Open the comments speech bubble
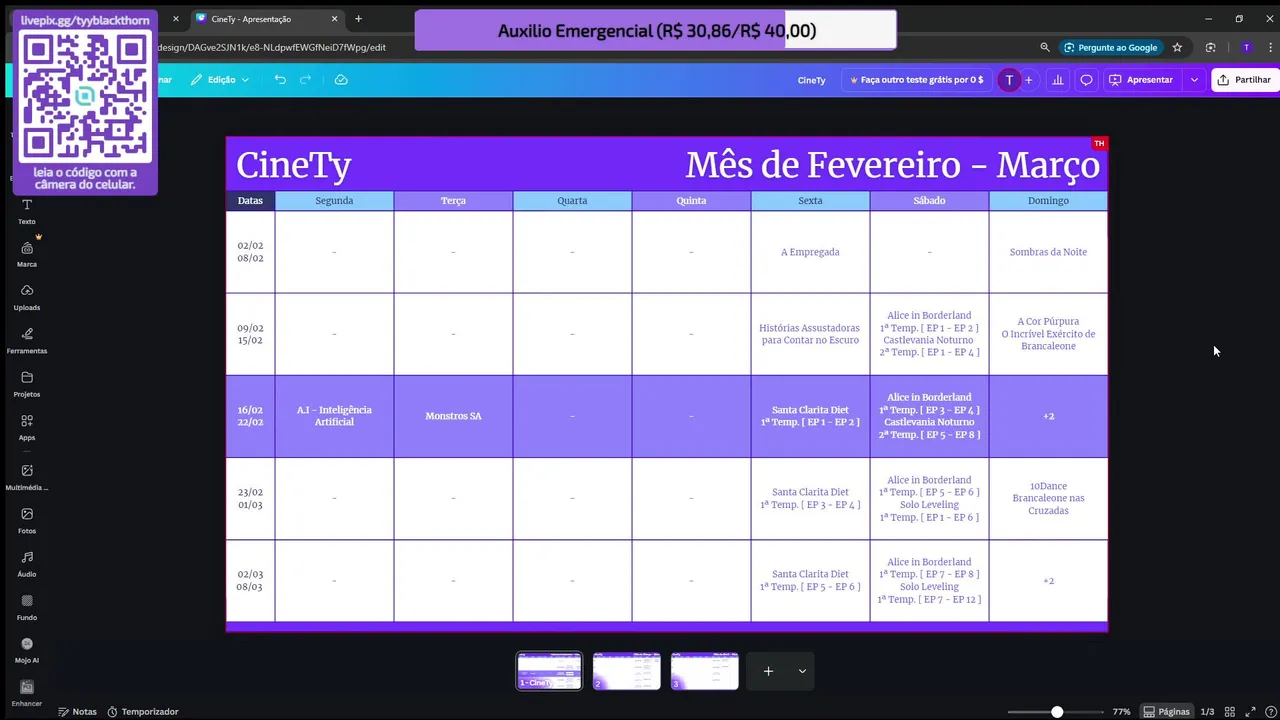Viewport: 1280px width, 720px height. pos(1086,80)
